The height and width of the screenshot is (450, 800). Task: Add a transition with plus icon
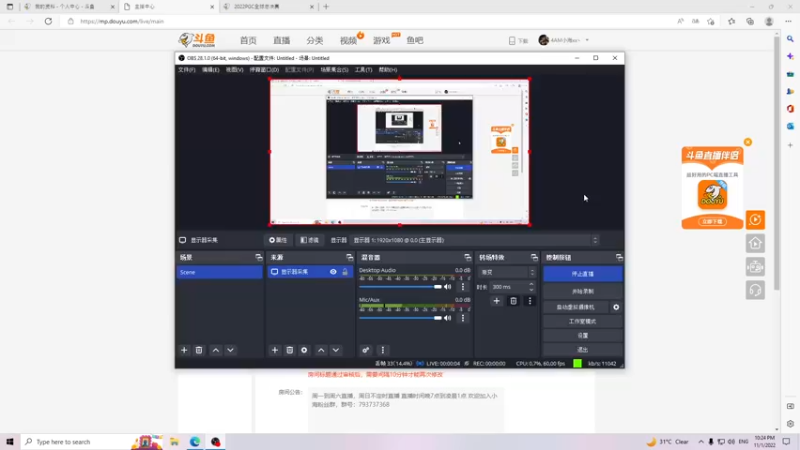pos(496,301)
